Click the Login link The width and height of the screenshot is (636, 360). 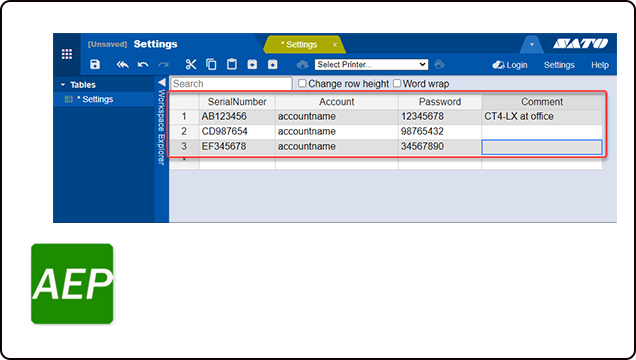pyautogui.click(x=510, y=65)
